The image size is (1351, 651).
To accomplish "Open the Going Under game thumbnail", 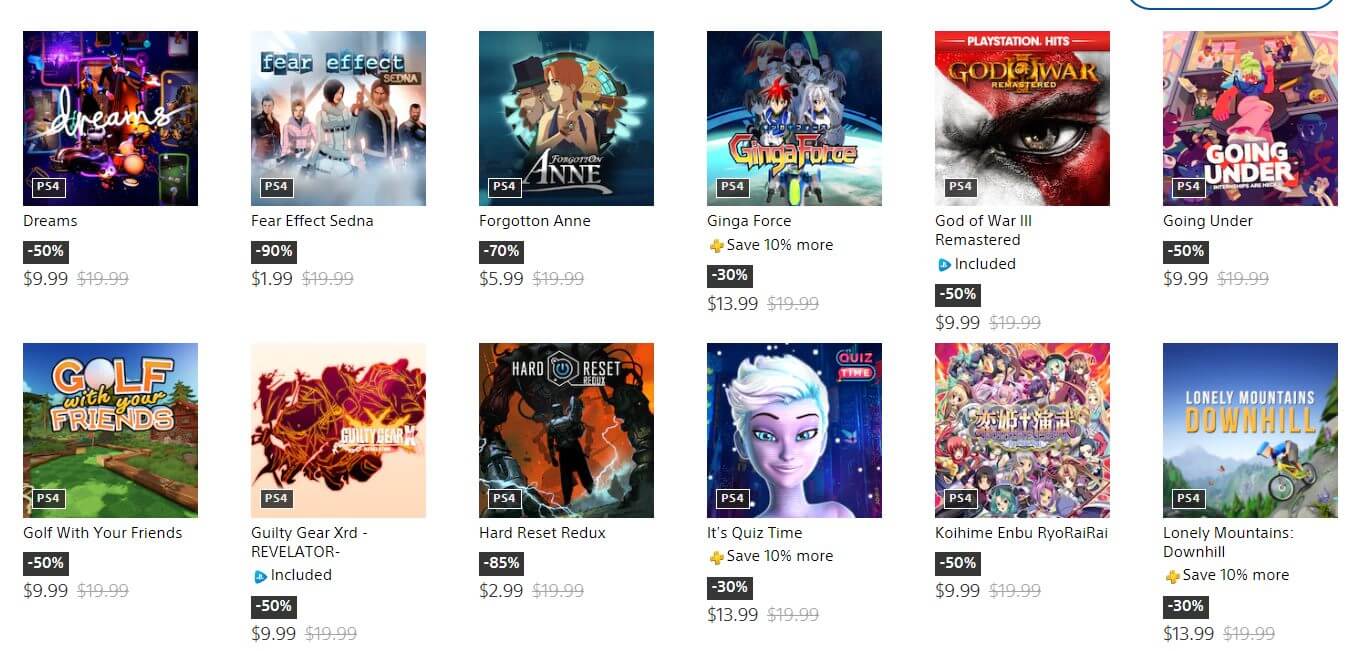I will (x=1250, y=118).
